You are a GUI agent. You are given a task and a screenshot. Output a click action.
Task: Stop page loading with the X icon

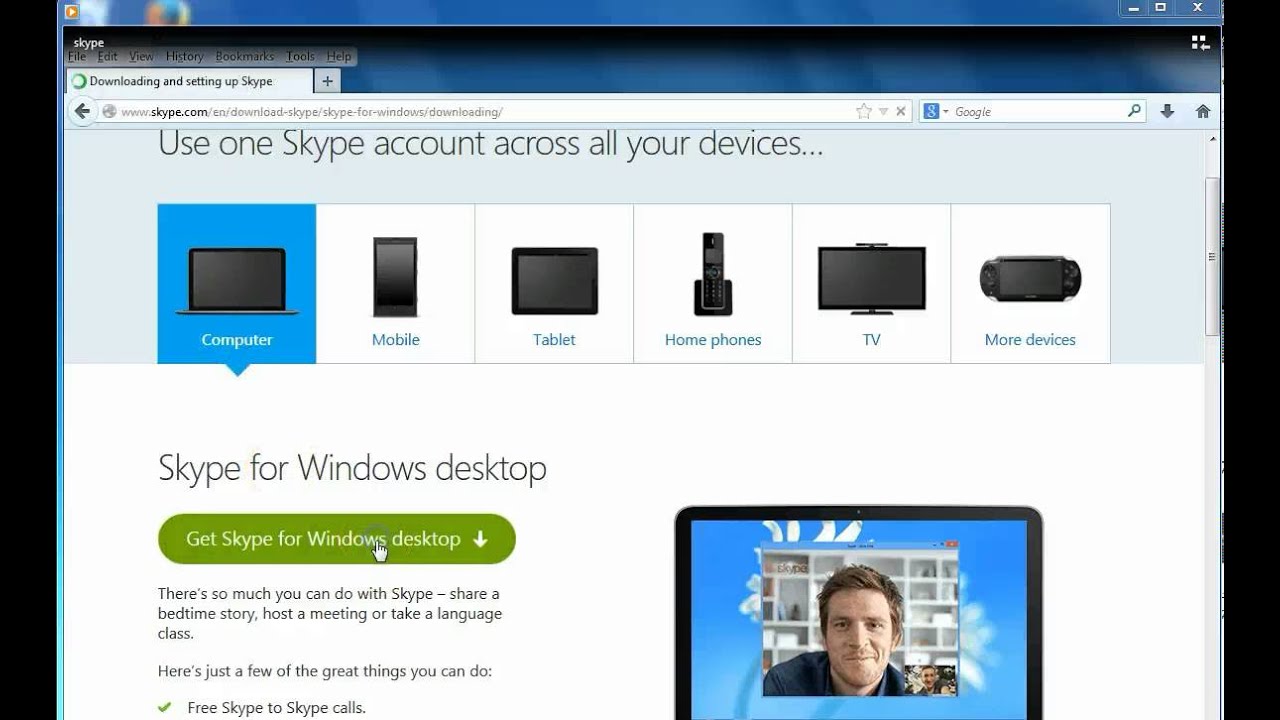point(900,112)
